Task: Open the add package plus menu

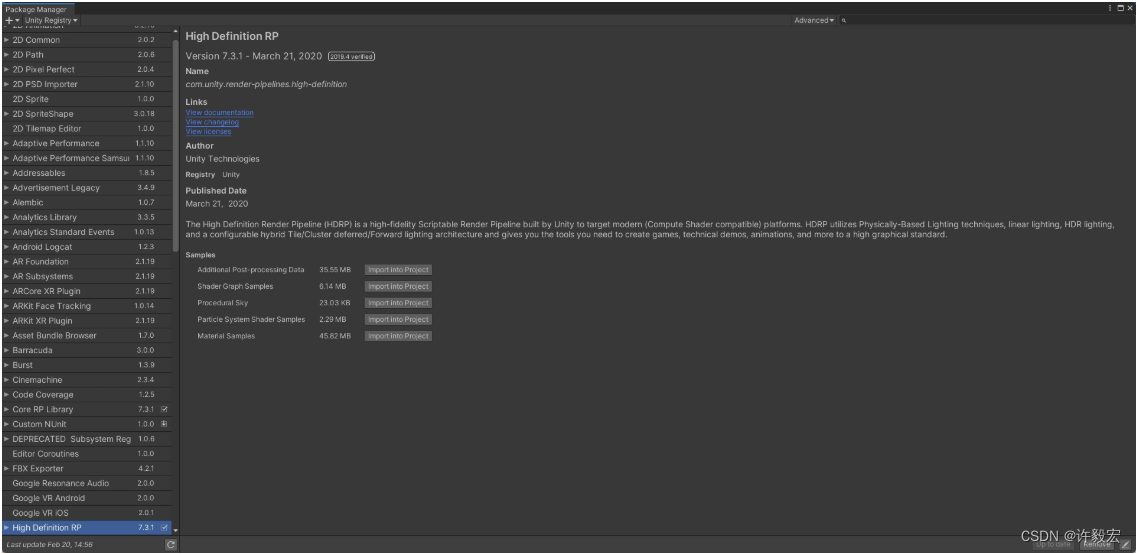Action: [x=12, y=20]
